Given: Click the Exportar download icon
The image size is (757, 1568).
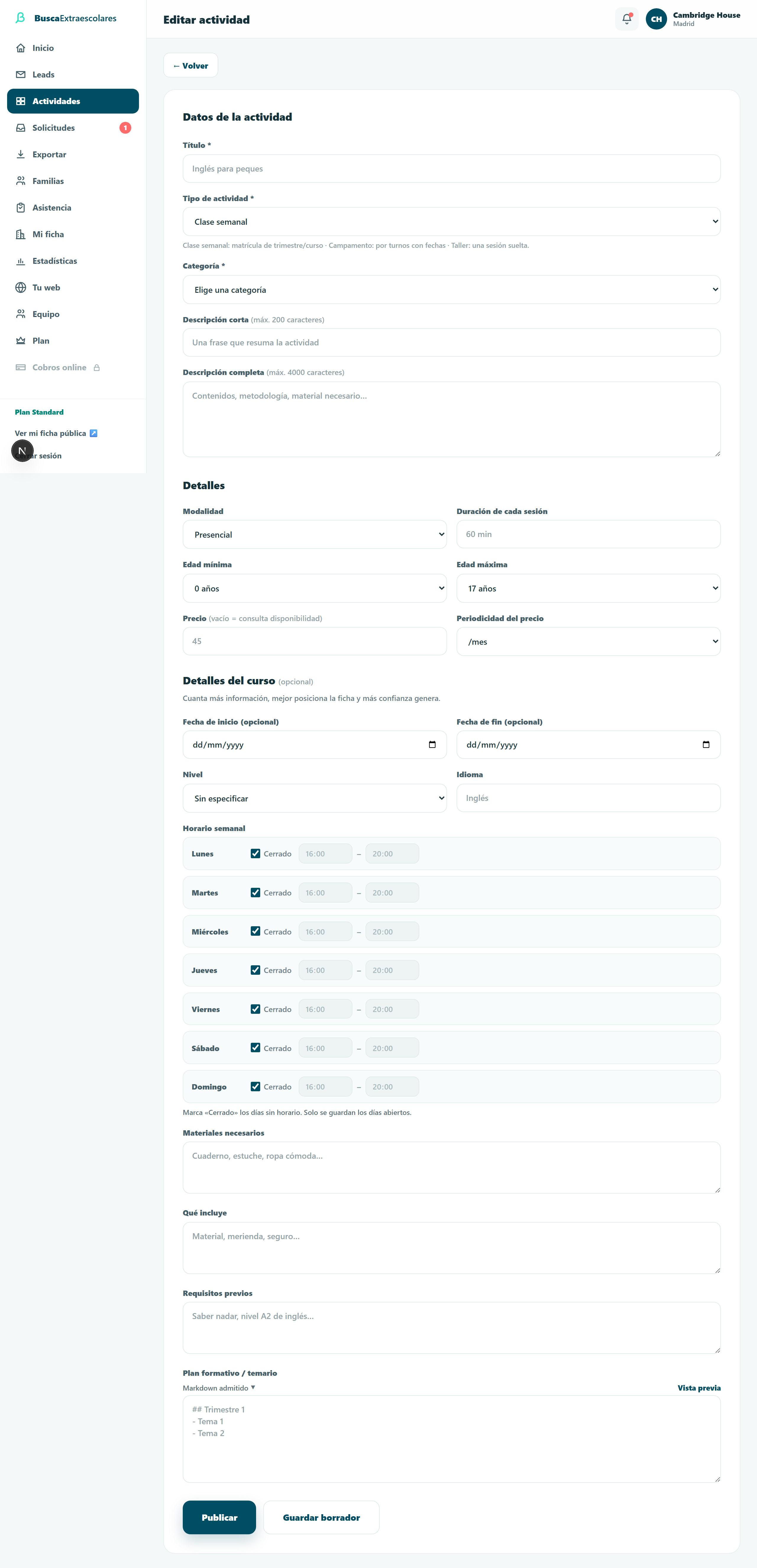Looking at the screenshot, I should point(21,154).
